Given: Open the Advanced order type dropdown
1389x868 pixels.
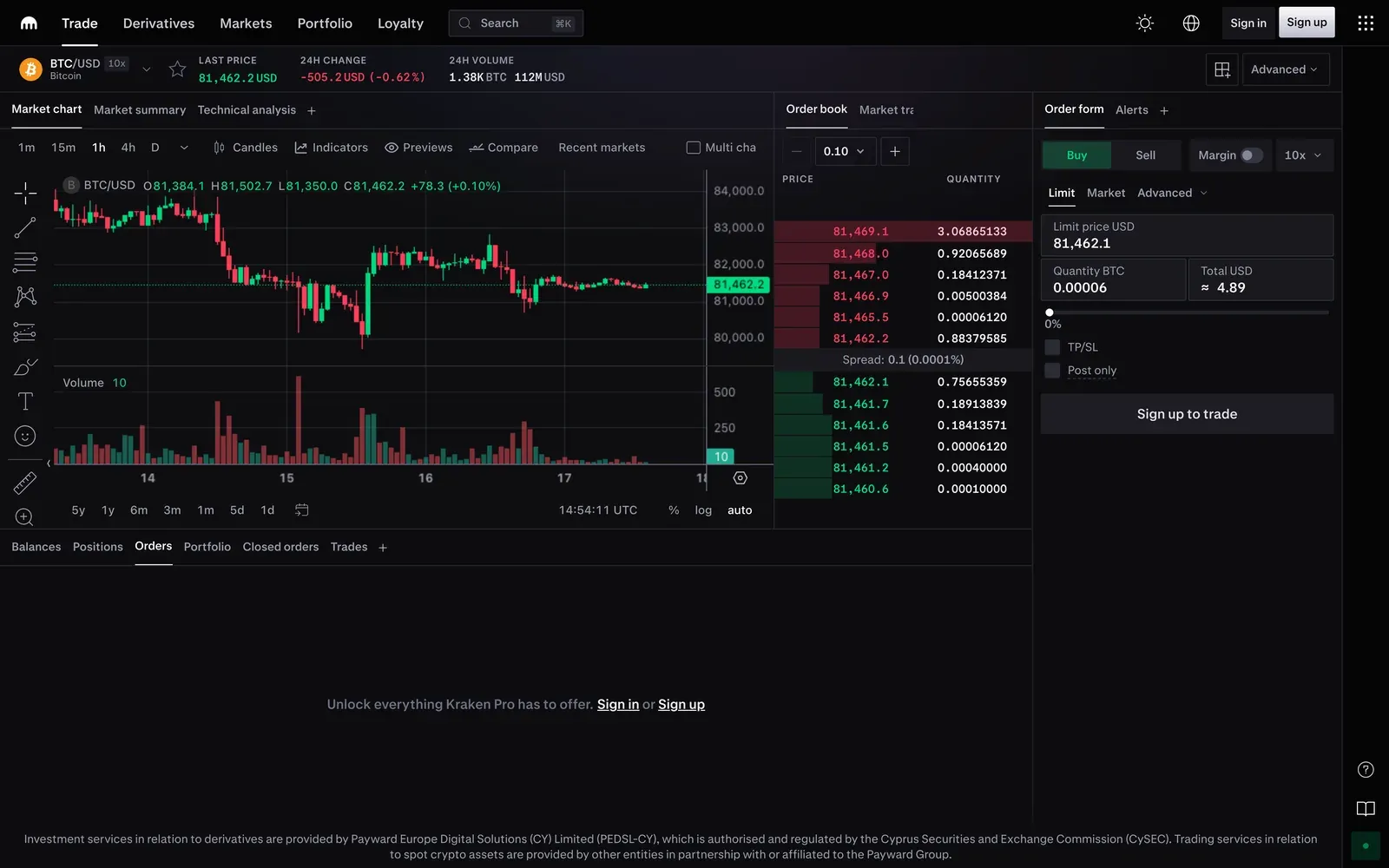Looking at the screenshot, I should 1172,193.
